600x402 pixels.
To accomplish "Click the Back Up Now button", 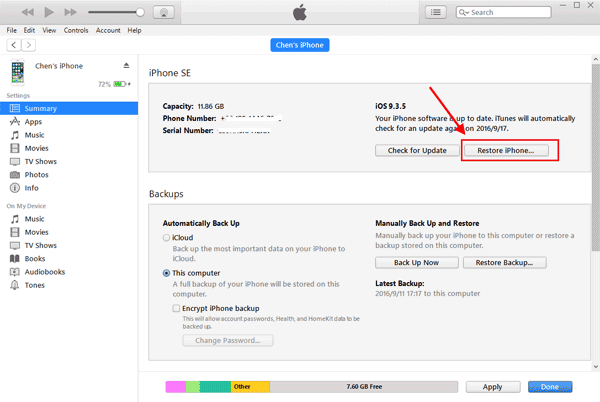I will 416,262.
